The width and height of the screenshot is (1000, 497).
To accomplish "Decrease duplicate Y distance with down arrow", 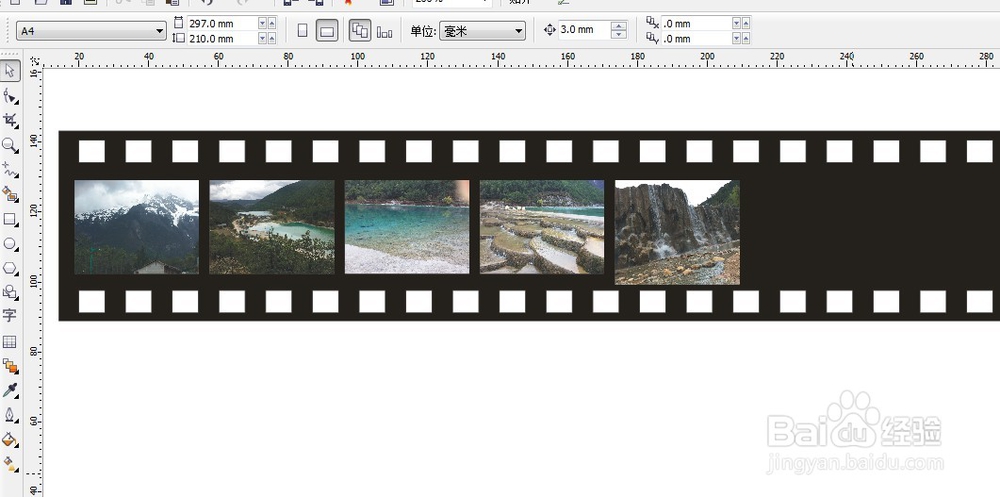I will [x=737, y=39].
